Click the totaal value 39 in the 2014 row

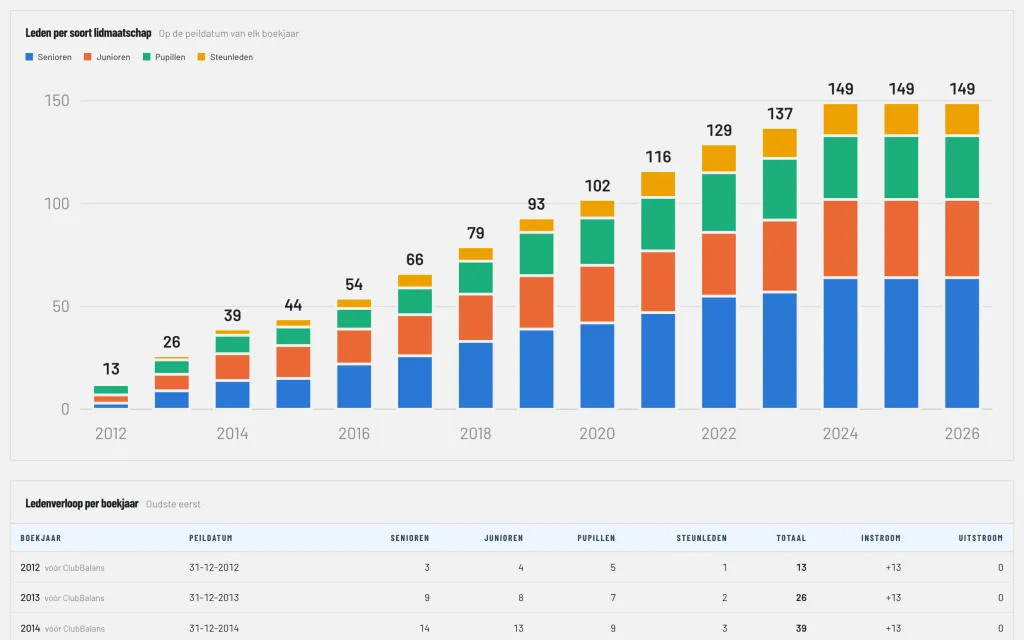(801, 628)
